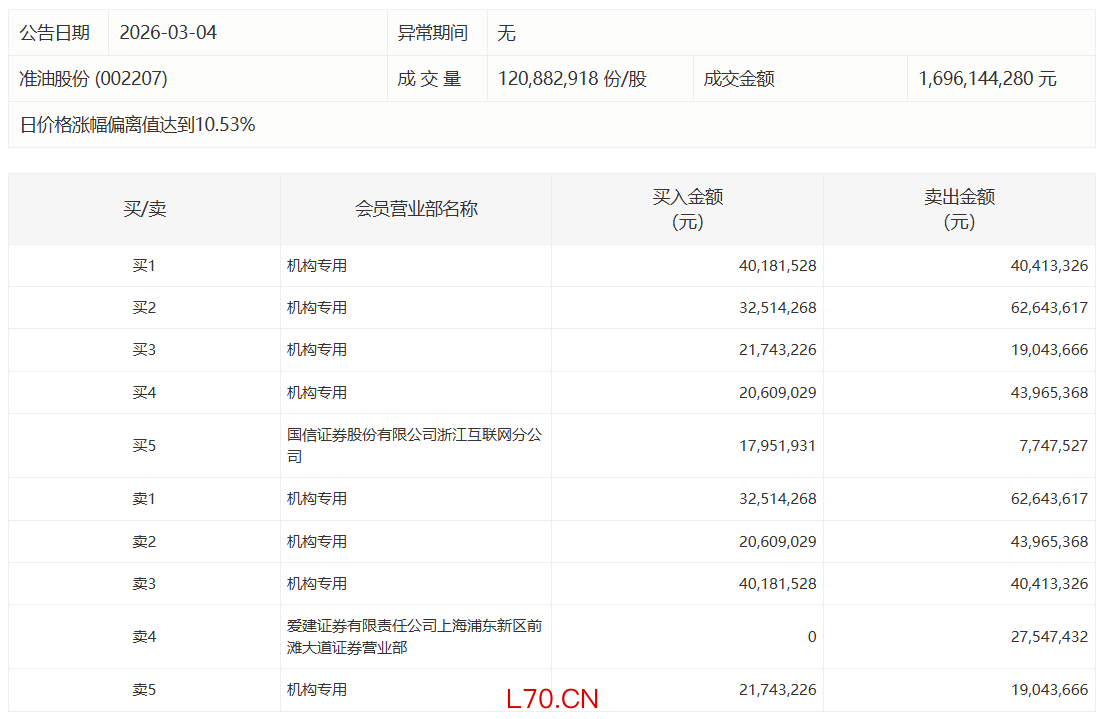Click 机构专用 in the 买3 row
The width and height of the screenshot is (1105, 719).
coord(317,350)
